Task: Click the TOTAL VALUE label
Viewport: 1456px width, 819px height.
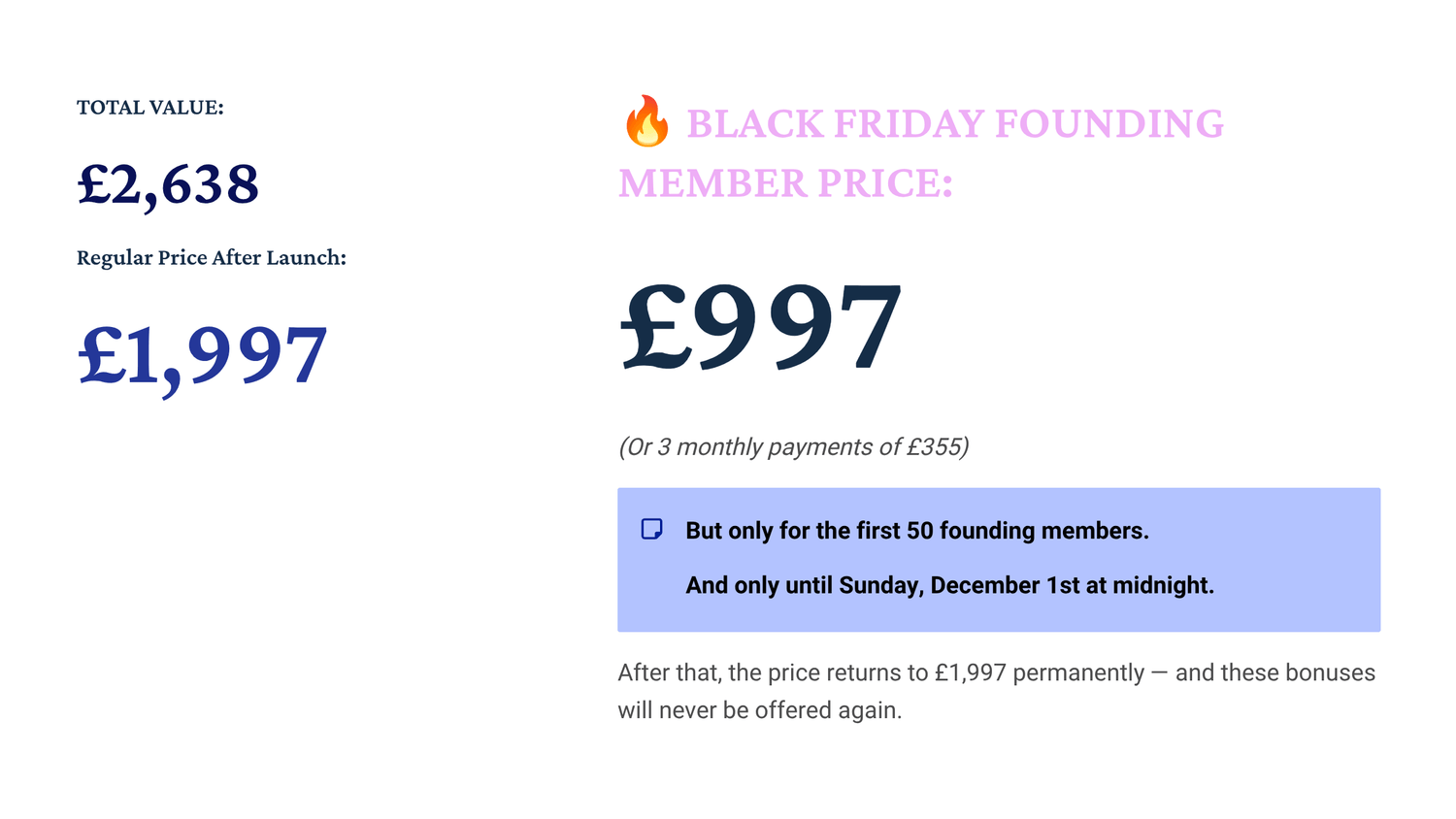Action: tap(150, 108)
